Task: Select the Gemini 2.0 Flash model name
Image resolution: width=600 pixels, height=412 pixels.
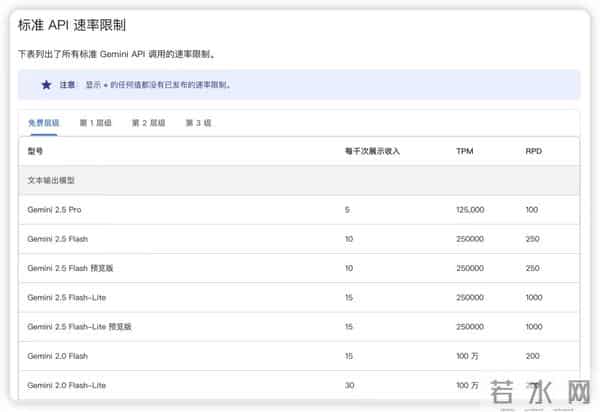Action: 58,356
